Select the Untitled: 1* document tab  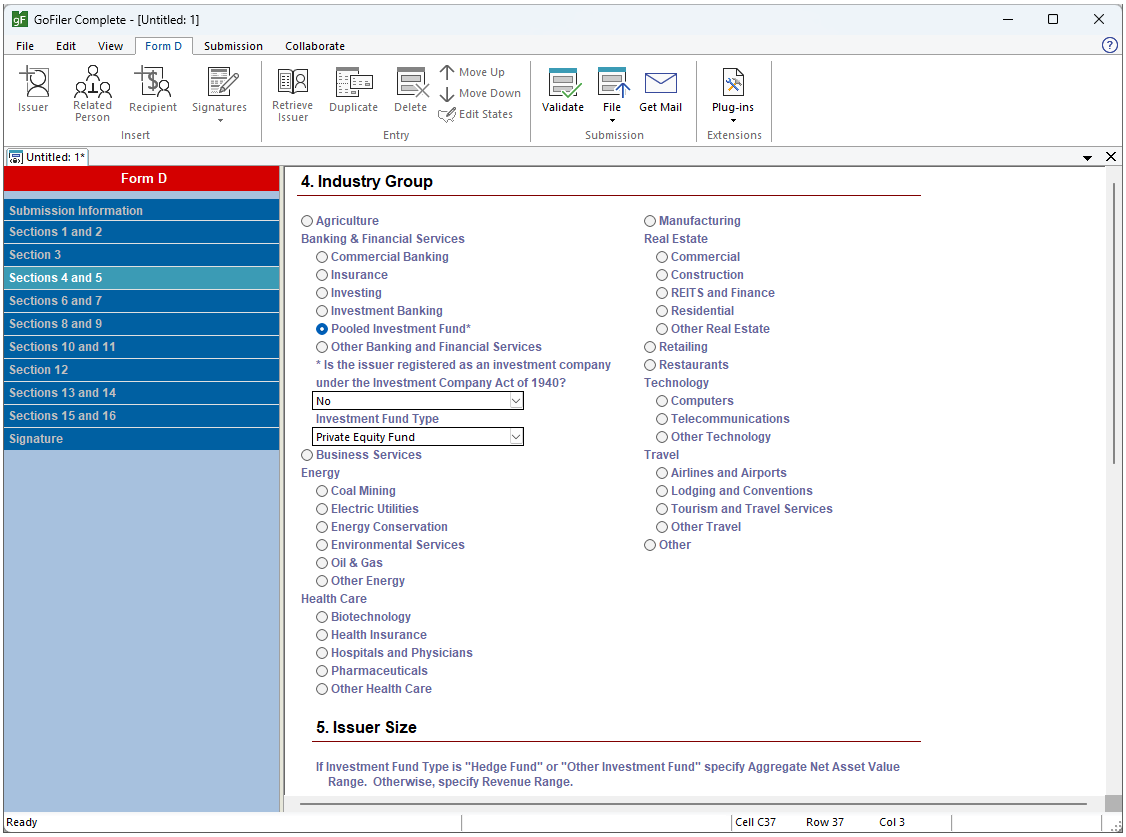(47, 157)
